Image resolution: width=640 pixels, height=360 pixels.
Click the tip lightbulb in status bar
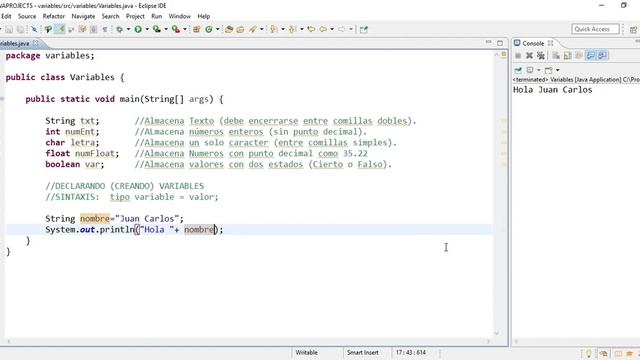click(x=589, y=353)
